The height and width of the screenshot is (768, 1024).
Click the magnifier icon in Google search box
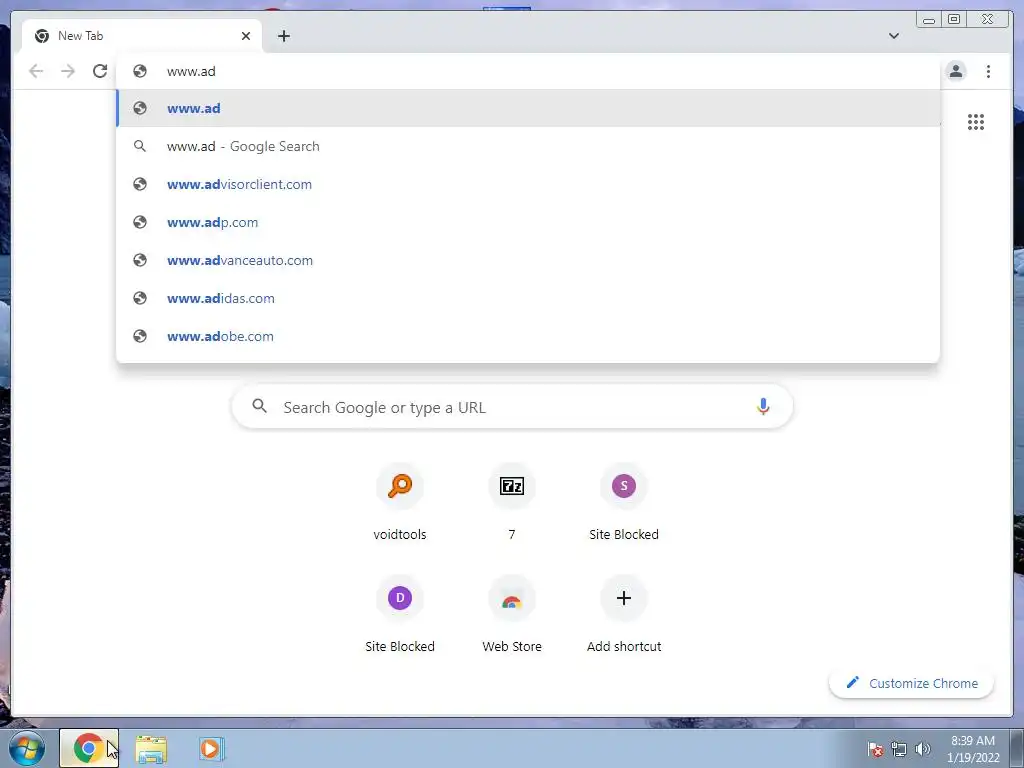click(x=259, y=406)
